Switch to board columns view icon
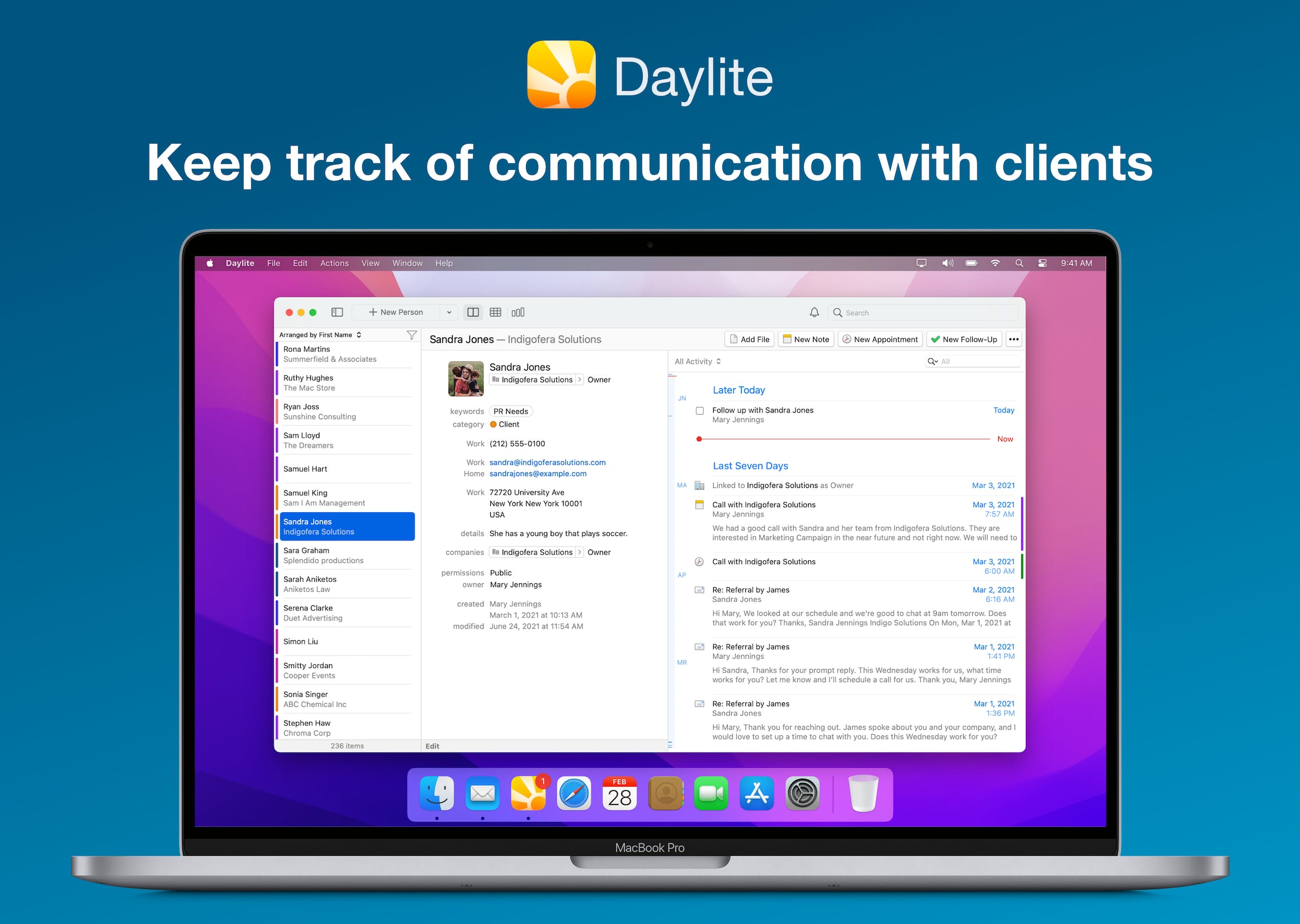The width and height of the screenshot is (1300, 924). (x=518, y=312)
